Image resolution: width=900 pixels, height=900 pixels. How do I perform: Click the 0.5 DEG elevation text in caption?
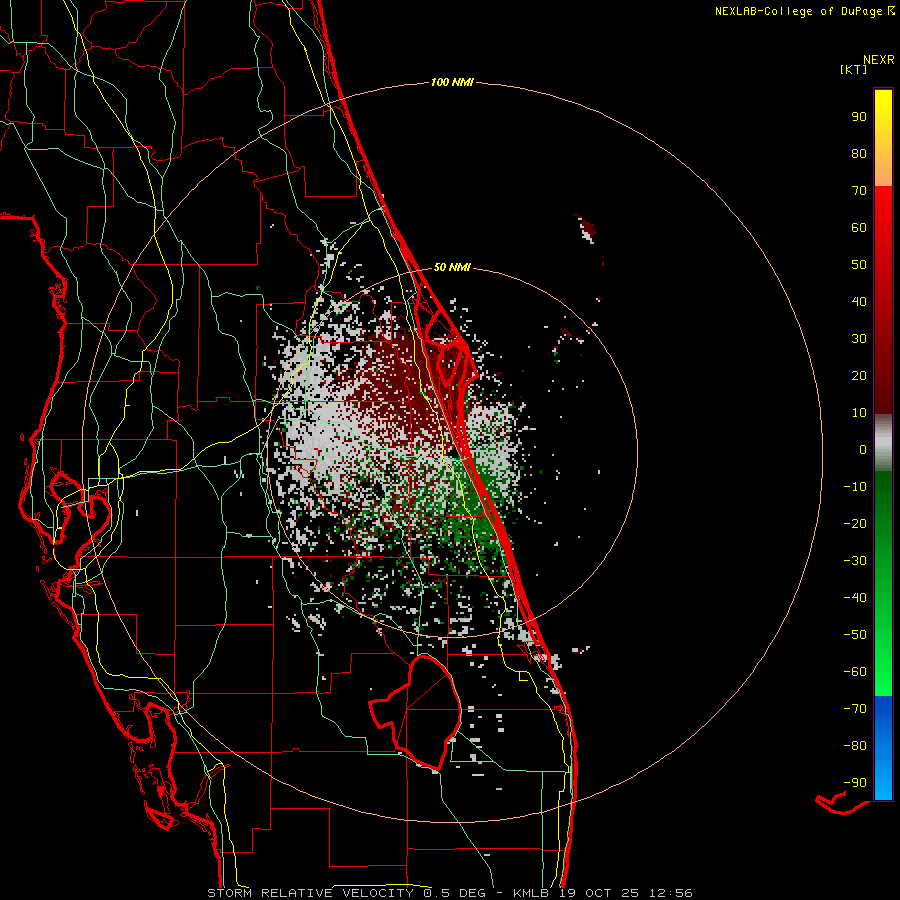point(455,893)
